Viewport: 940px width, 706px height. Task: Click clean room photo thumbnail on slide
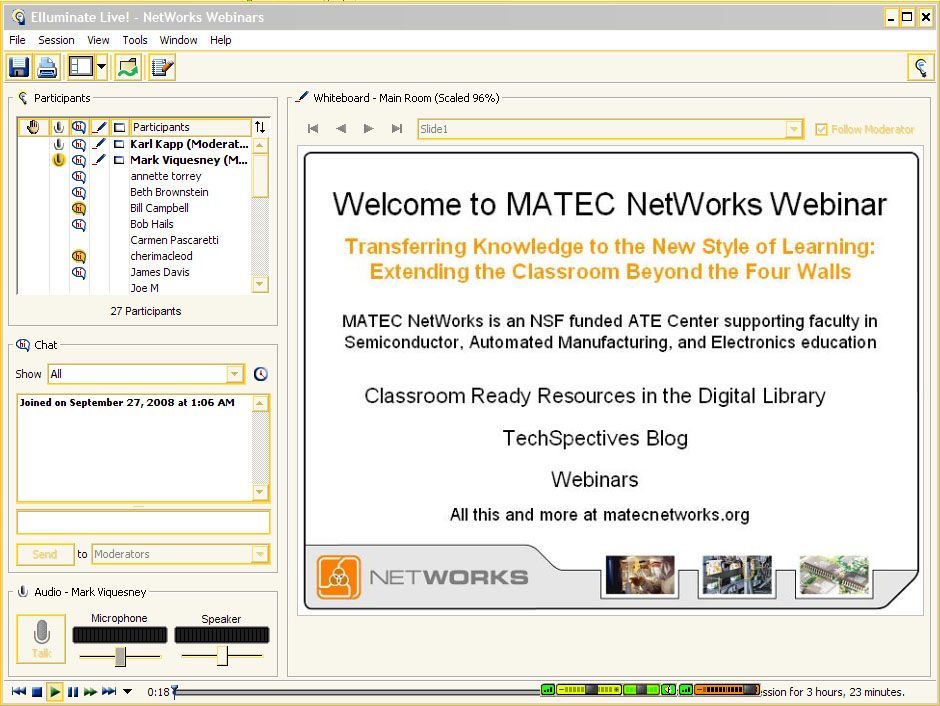[640, 575]
